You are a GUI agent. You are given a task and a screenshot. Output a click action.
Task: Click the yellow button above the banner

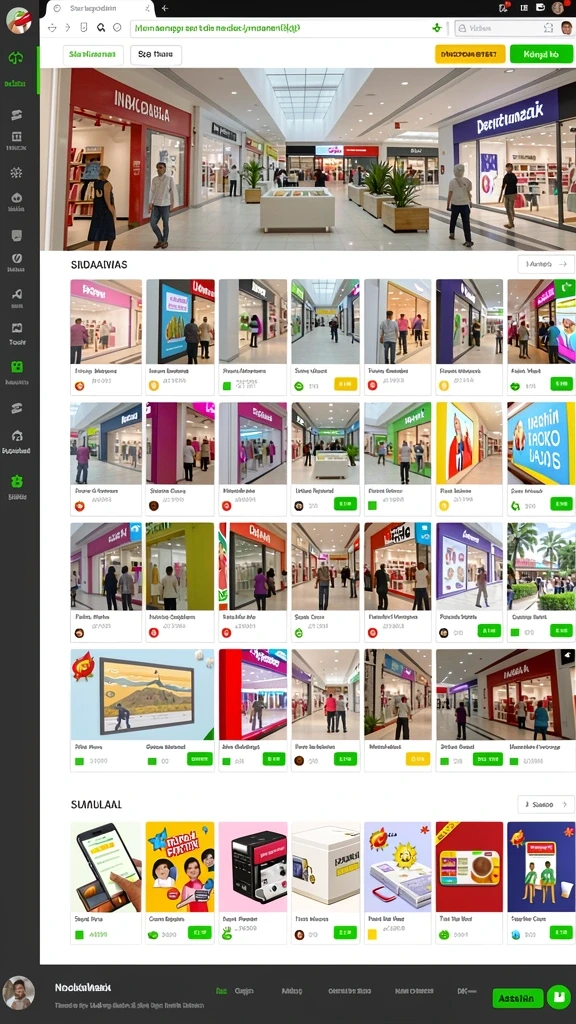click(470, 54)
